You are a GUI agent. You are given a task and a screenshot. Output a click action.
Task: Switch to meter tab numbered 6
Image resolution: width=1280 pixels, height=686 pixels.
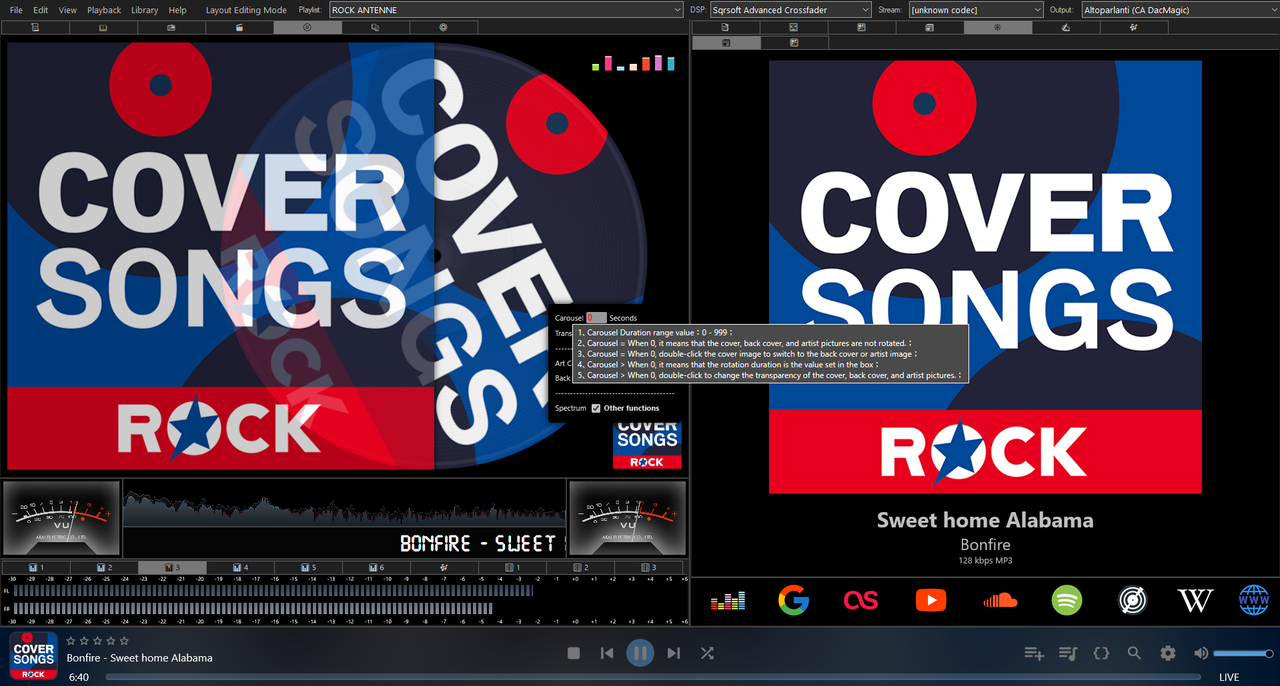(376, 567)
